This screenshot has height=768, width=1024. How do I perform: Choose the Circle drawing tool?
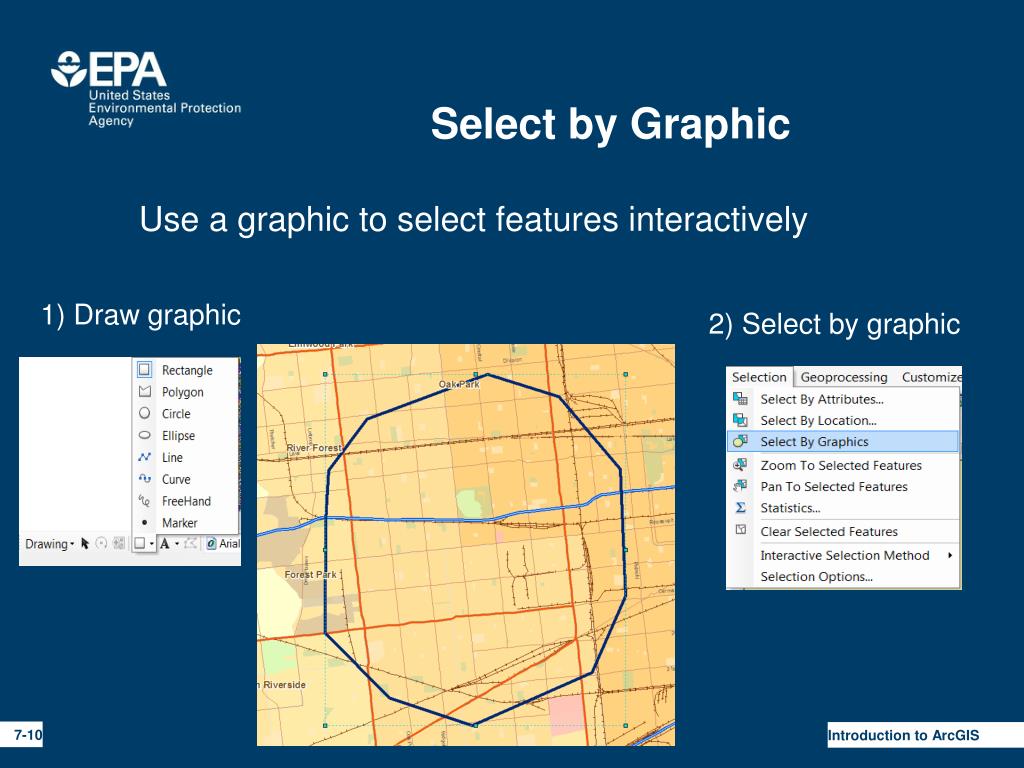[185, 413]
